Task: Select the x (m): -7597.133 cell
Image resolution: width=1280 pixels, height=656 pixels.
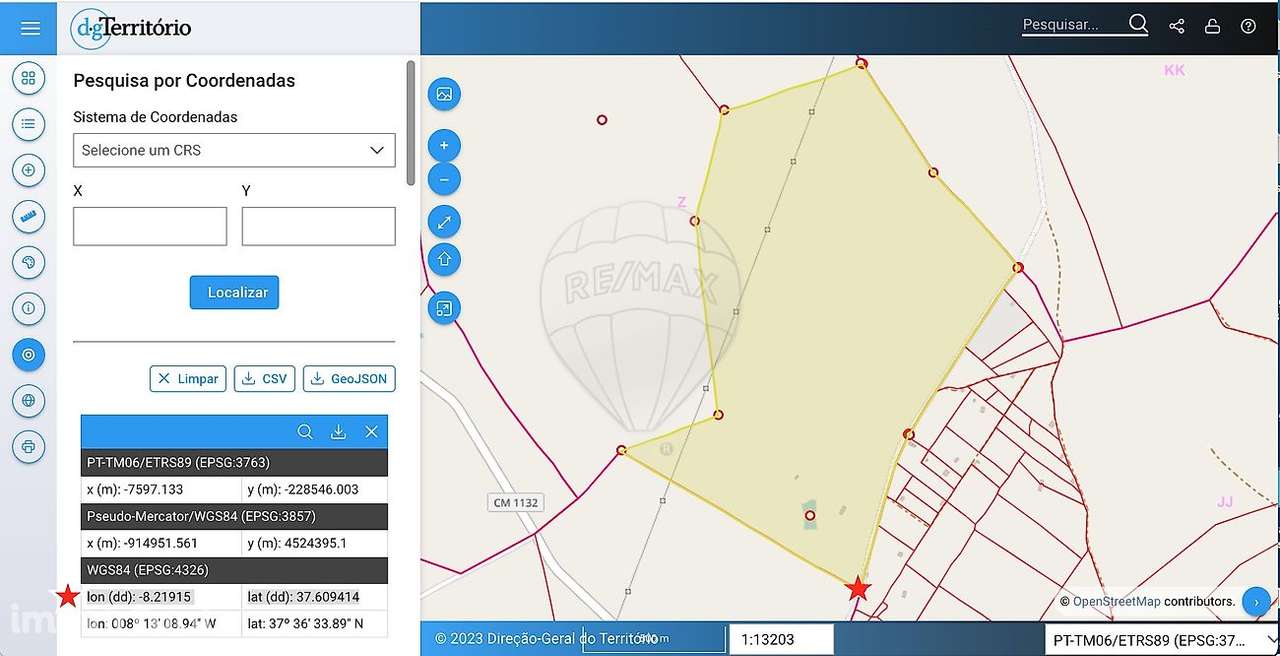Action: (161, 489)
